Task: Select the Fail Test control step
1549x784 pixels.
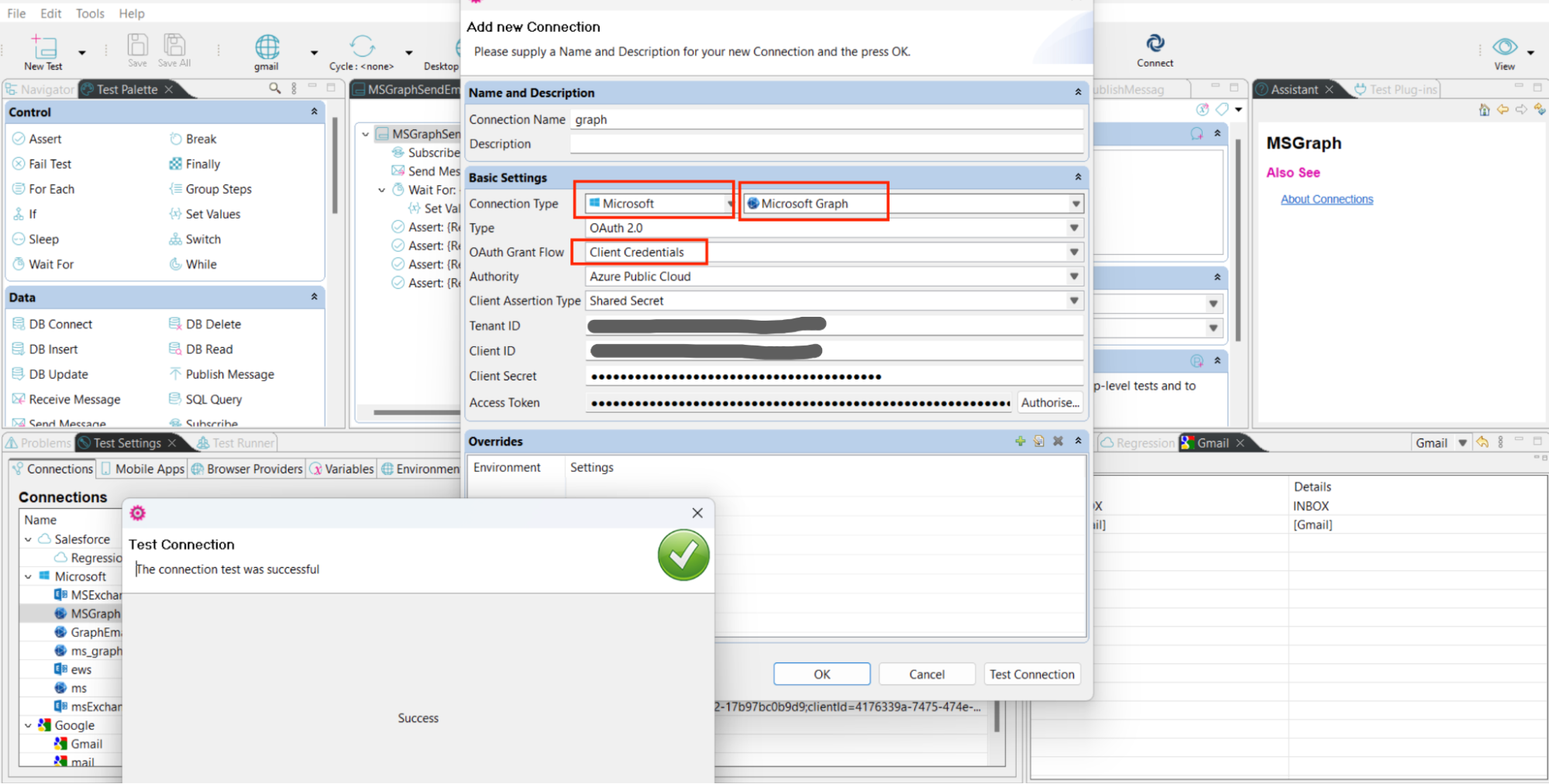Action: 42,163
